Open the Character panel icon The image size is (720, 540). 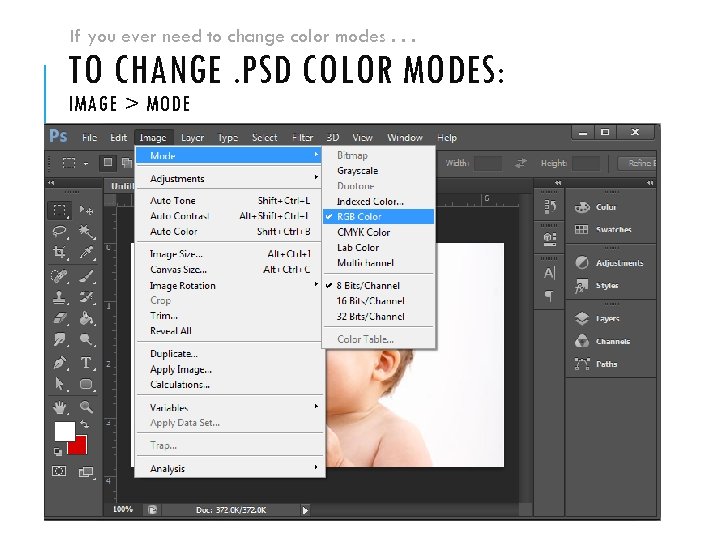(550, 273)
